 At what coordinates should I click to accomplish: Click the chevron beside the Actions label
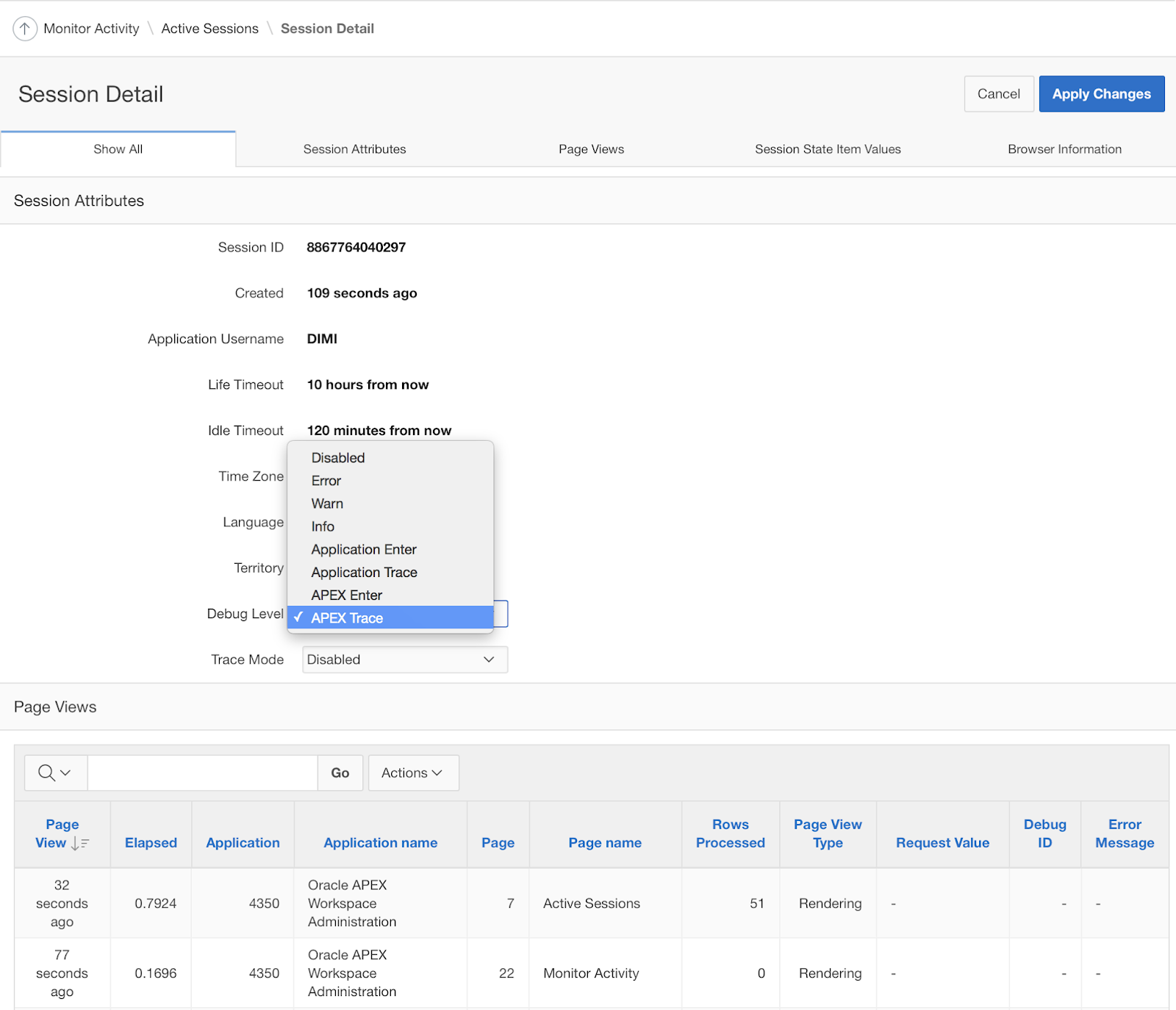click(x=437, y=773)
